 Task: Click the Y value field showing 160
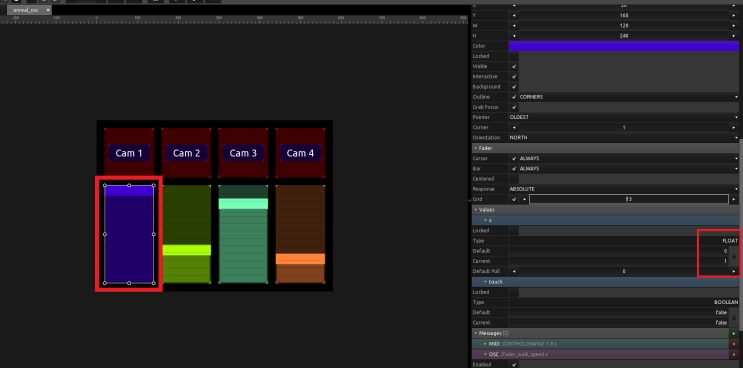[624, 16]
